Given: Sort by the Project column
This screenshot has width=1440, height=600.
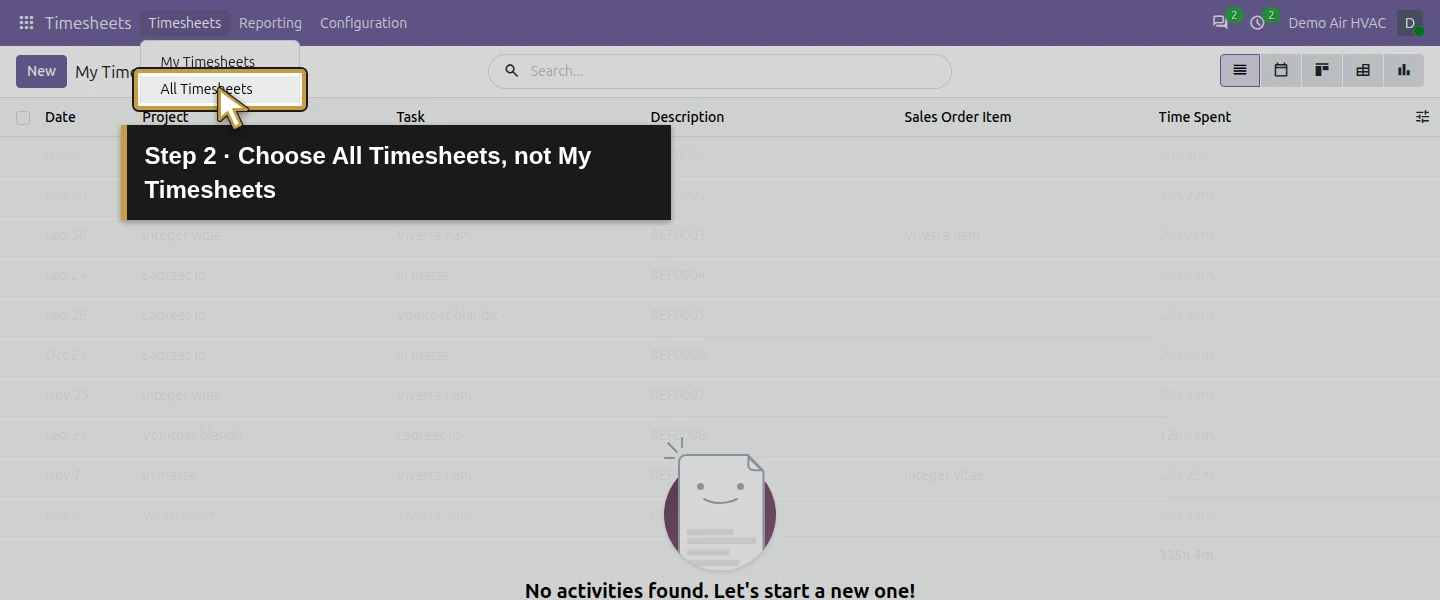Looking at the screenshot, I should (x=165, y=117).
